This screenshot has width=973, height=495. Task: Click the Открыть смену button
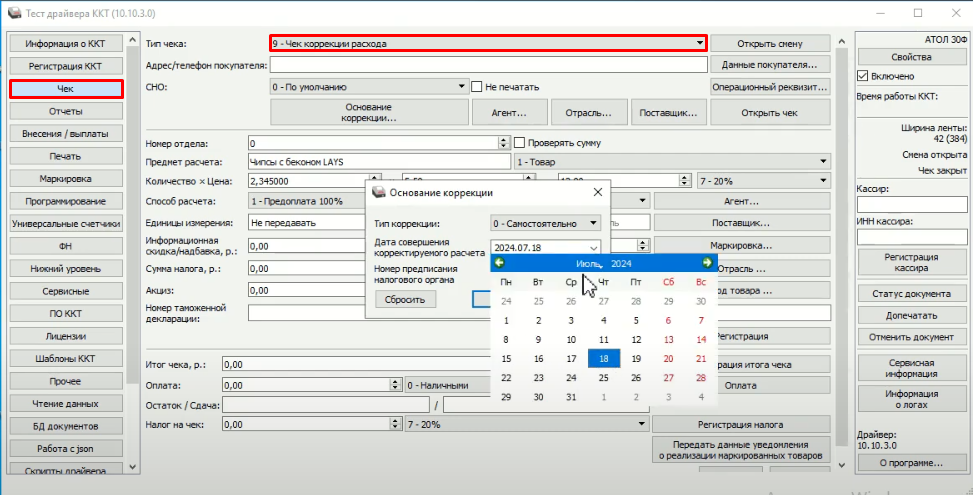coord(768,44)
